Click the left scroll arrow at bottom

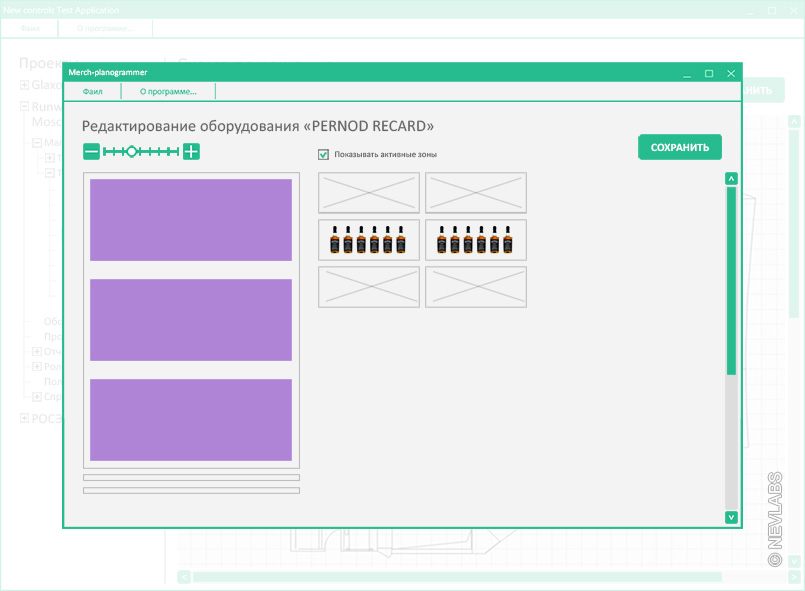(183, 577)
